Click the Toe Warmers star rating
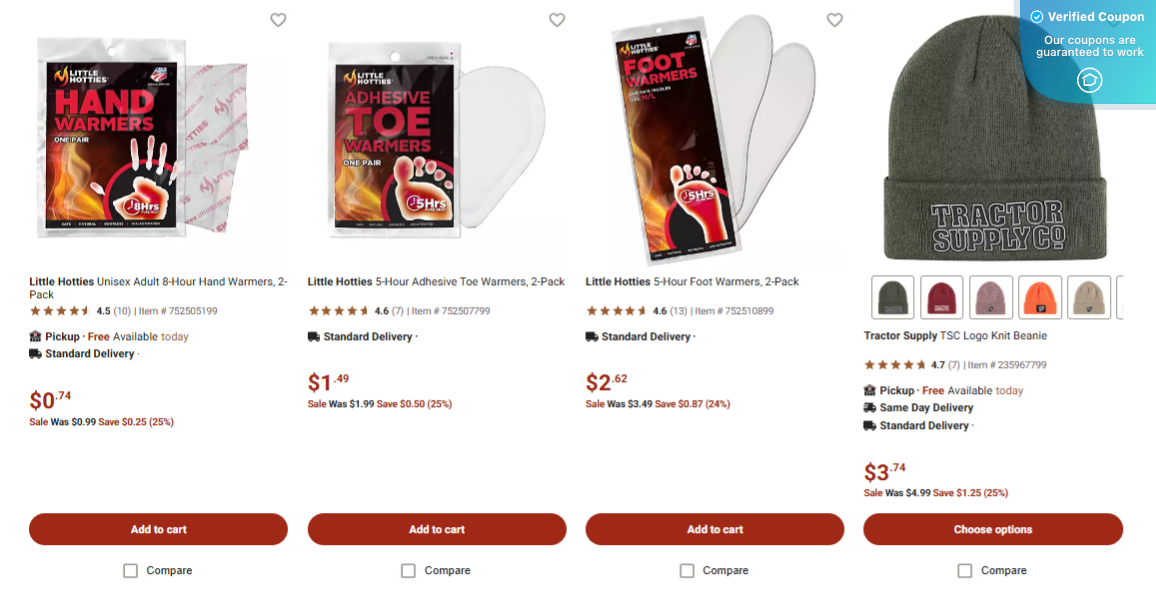 [x=338, y=311]
